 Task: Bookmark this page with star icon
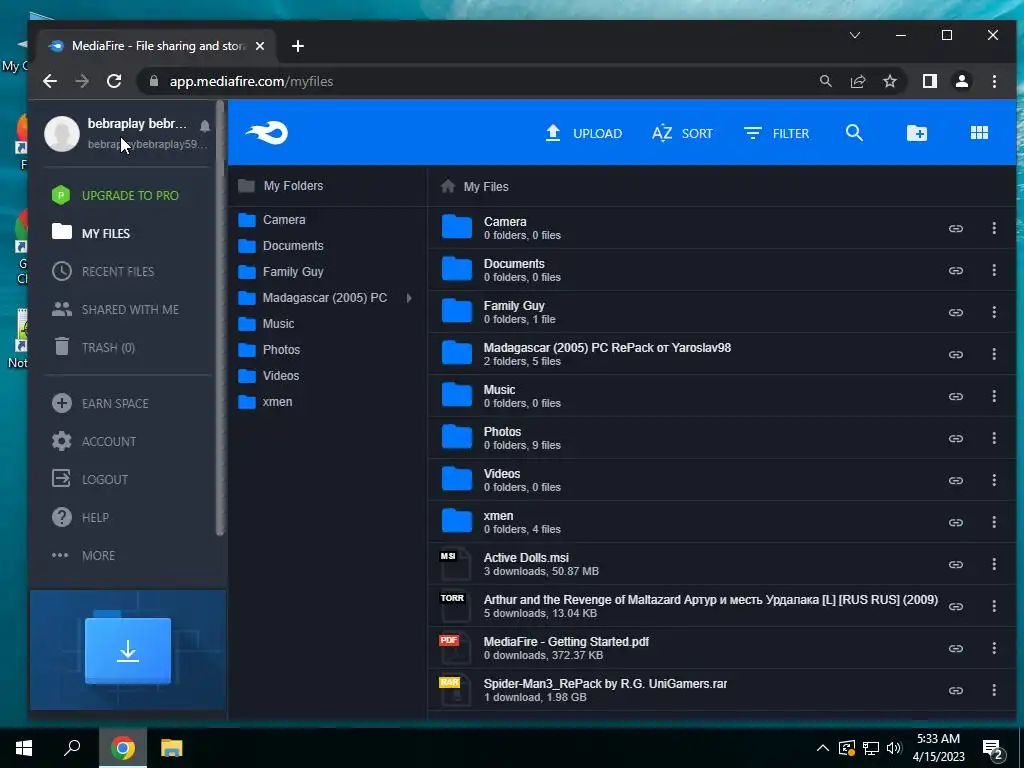tap(889, 81)
